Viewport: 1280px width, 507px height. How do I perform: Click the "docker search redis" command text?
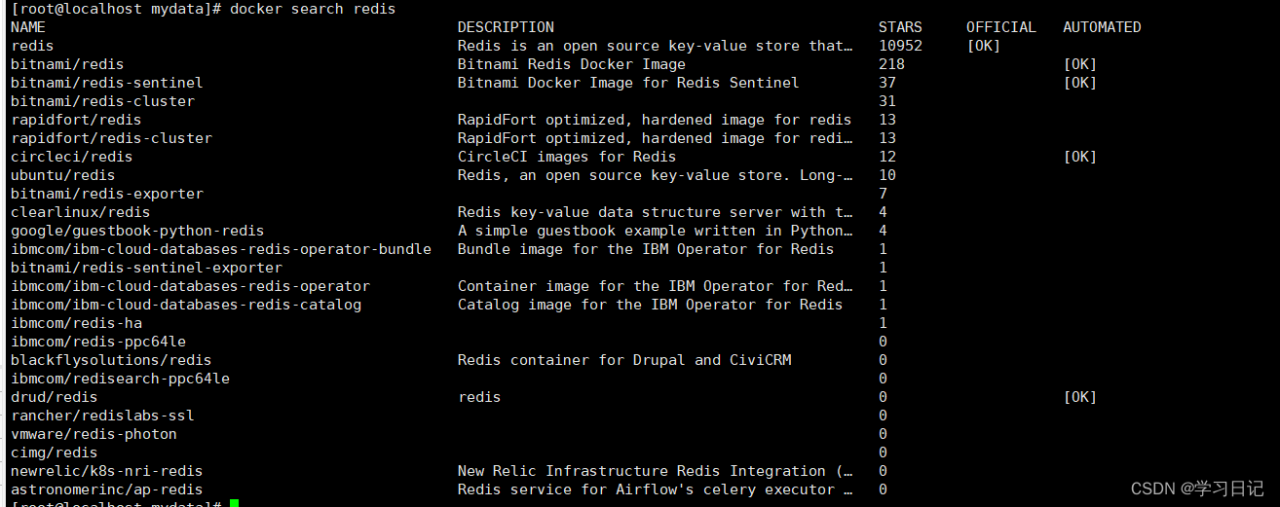[312, 9]
